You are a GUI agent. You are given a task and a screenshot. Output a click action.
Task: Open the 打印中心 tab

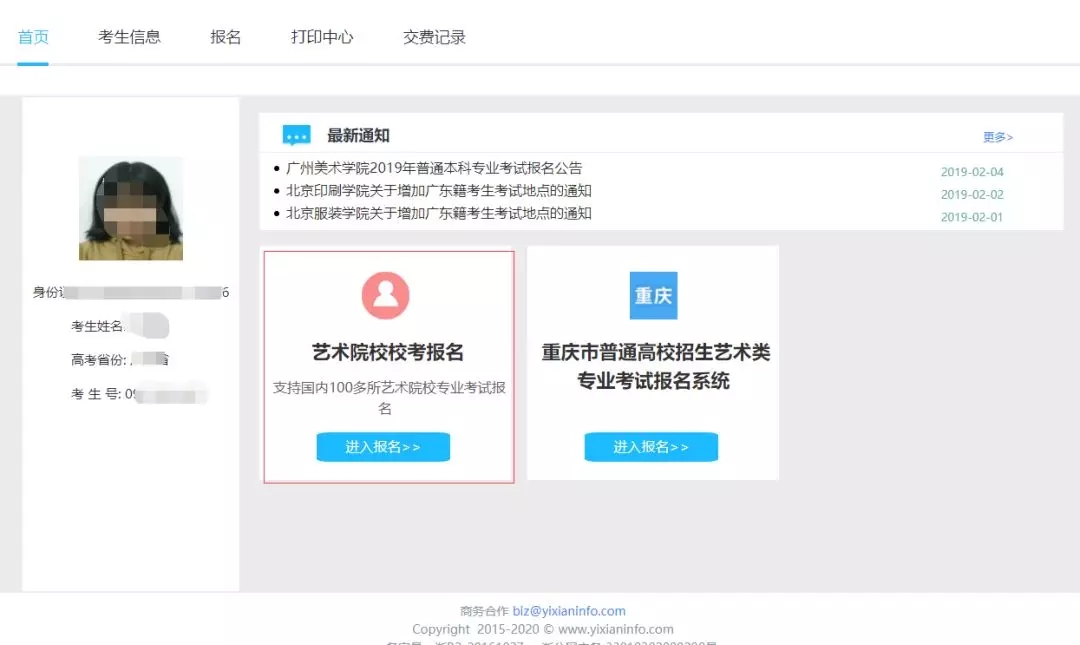(x=322, y=37)
